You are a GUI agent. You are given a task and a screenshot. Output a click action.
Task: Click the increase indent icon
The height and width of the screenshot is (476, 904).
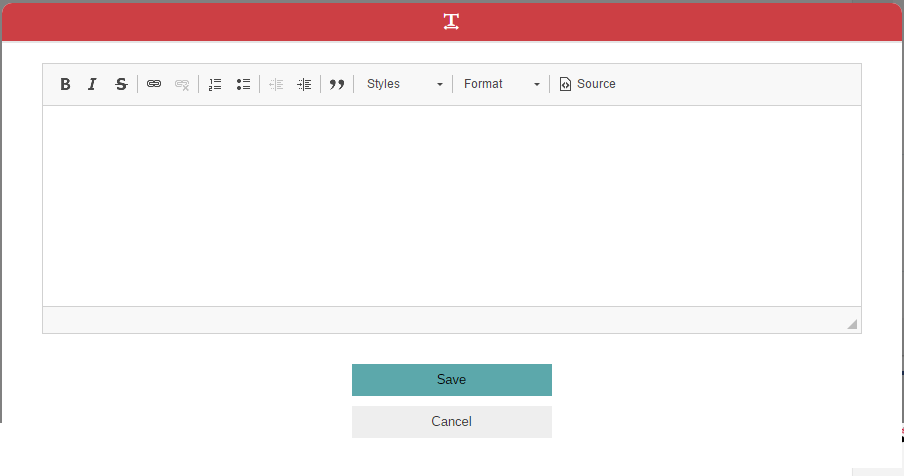[x=304, y=84]
